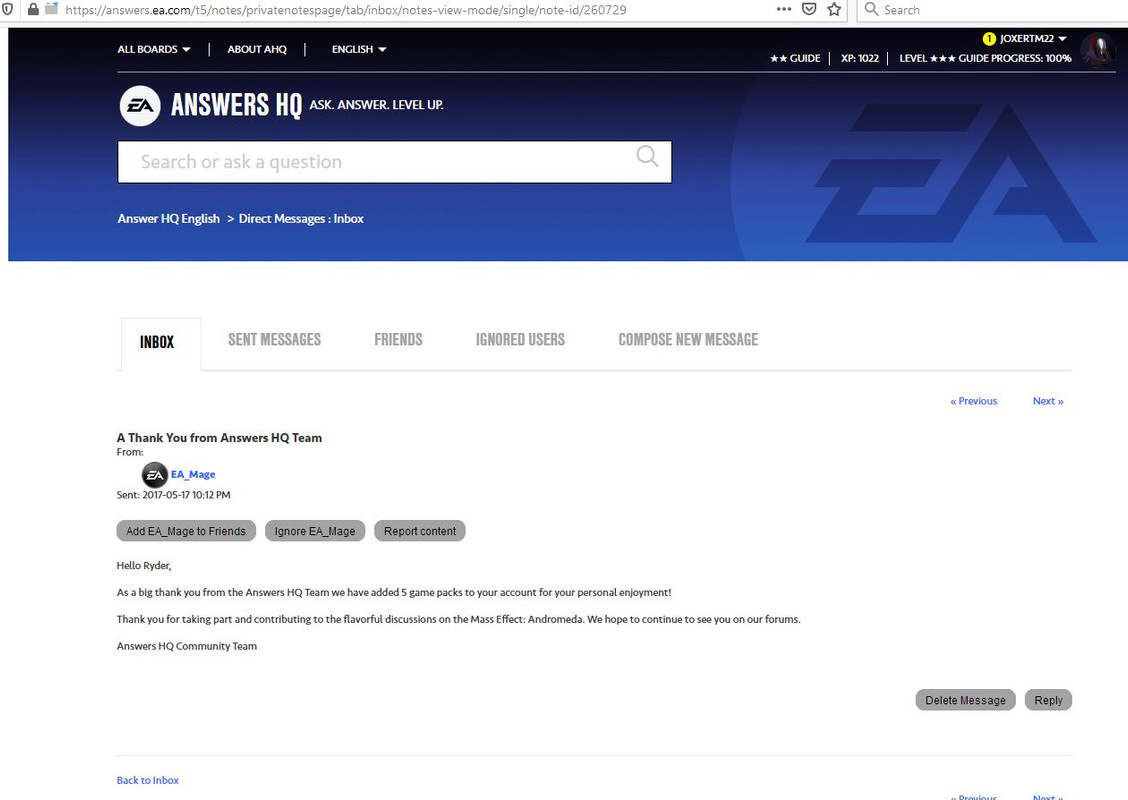This screenshot has height=800, width=1128.
Task: Click Back to Inbox link
Action: coord(147,781)
